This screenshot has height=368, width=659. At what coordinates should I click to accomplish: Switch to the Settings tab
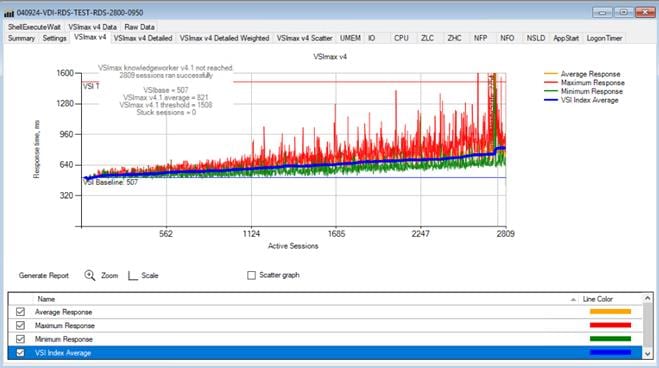tap(55, 38)
